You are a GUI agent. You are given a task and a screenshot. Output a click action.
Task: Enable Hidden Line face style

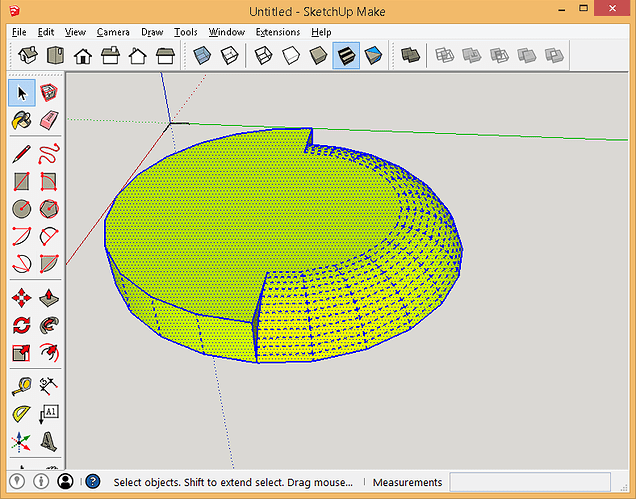[x=291, y=56]
